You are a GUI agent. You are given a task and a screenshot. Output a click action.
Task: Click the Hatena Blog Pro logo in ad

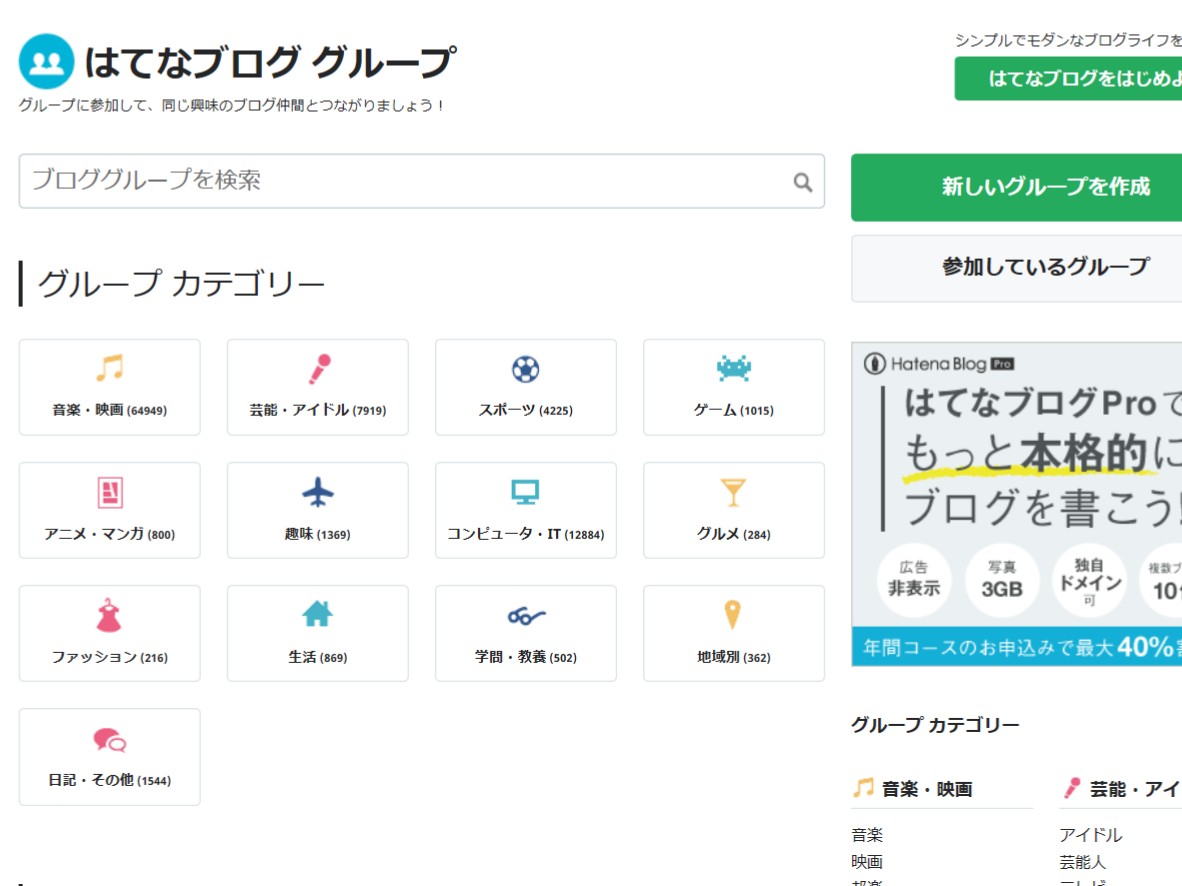pos(939,364)
